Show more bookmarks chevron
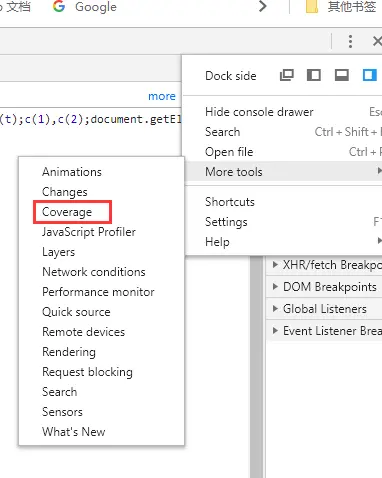 click(263, 6)
